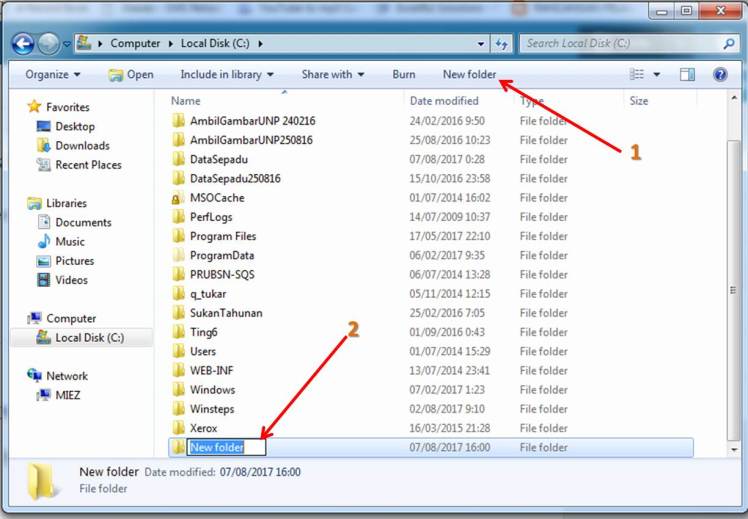Open the Share with dropdown
The height and width of the screenshot is (519, 748).
(333, 75)
